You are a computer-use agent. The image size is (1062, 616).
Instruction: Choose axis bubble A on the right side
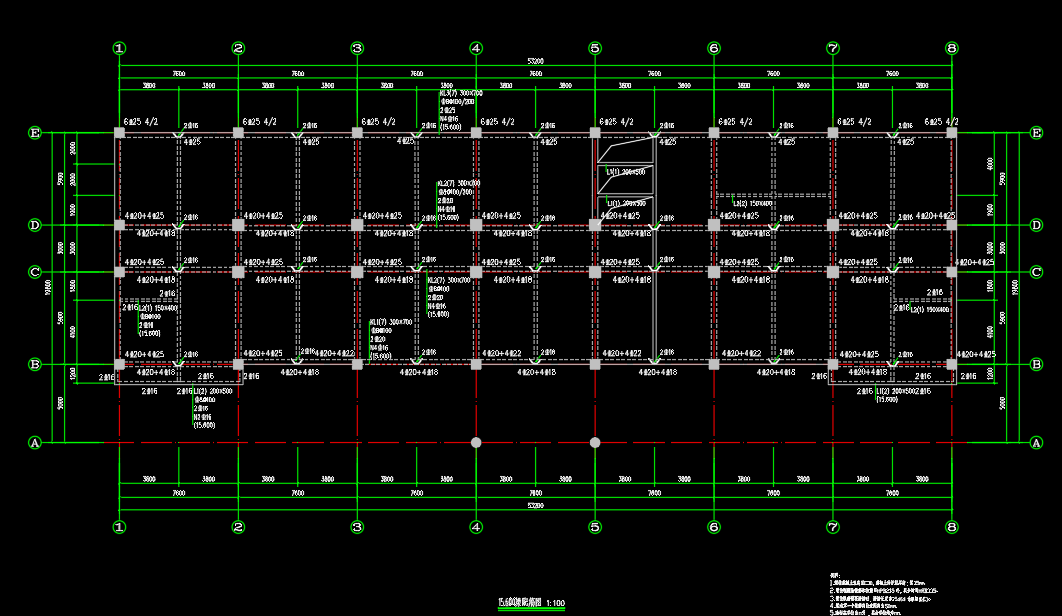[1036, 443]
